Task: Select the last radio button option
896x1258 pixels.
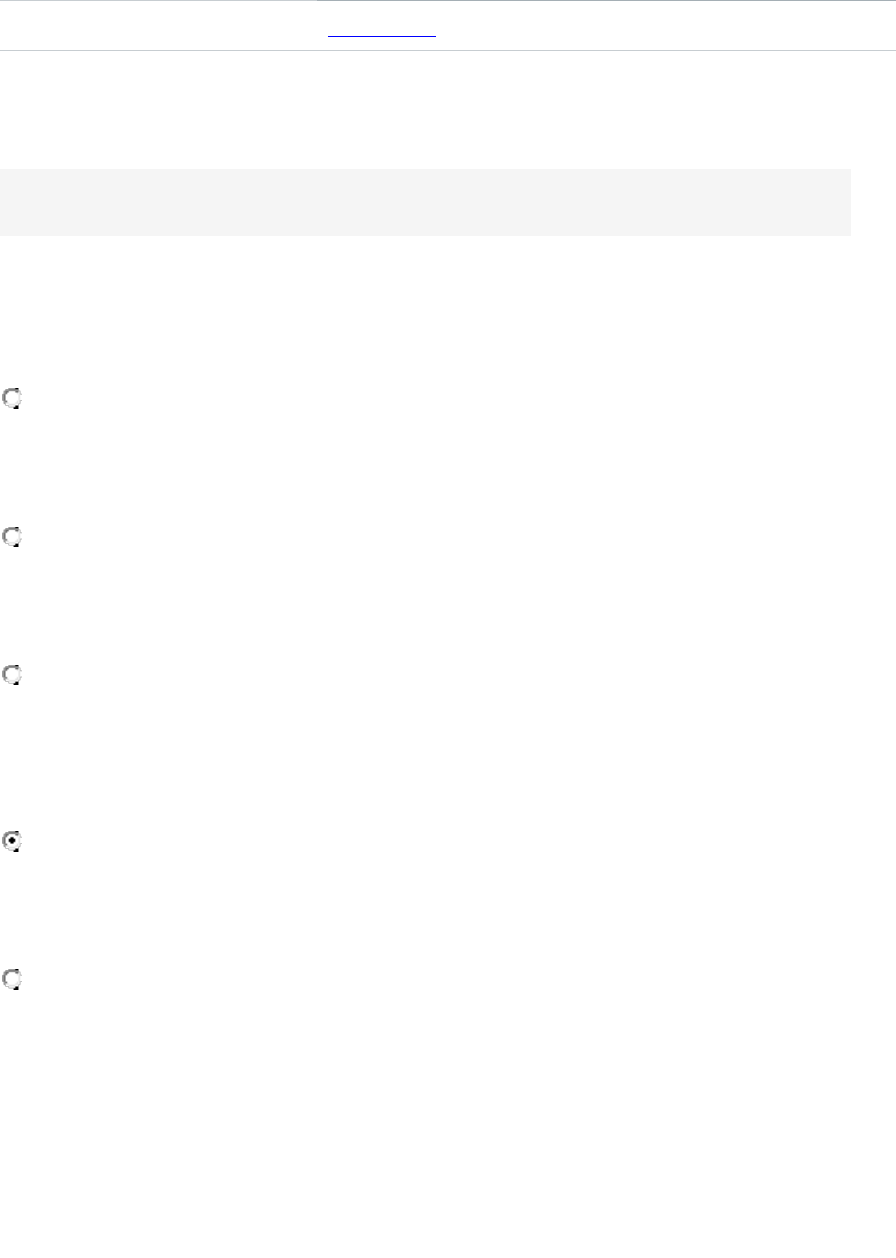Action: pyautogui.click(x=13, y=981)
